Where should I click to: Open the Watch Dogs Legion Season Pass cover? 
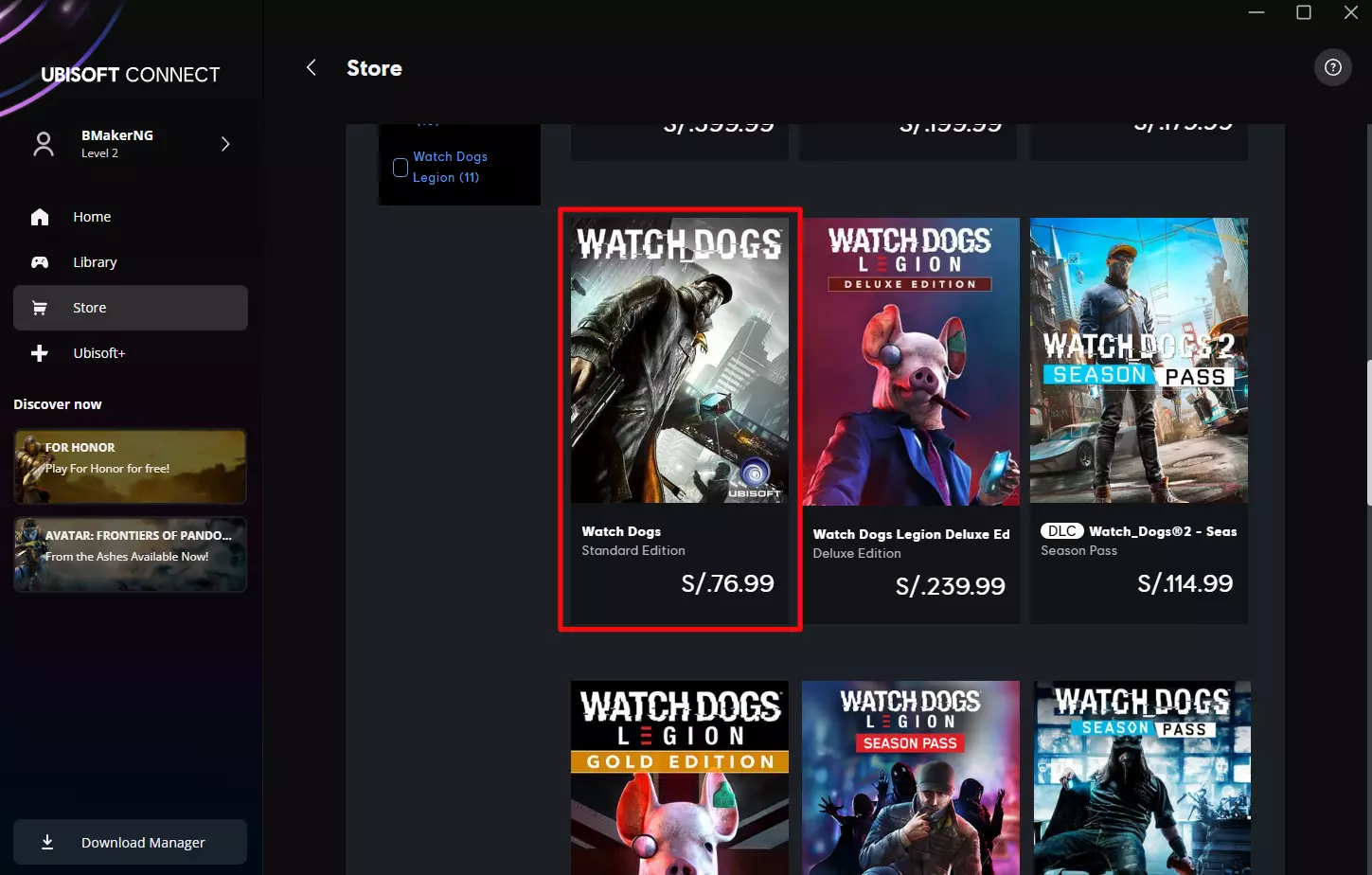(911, 777)
